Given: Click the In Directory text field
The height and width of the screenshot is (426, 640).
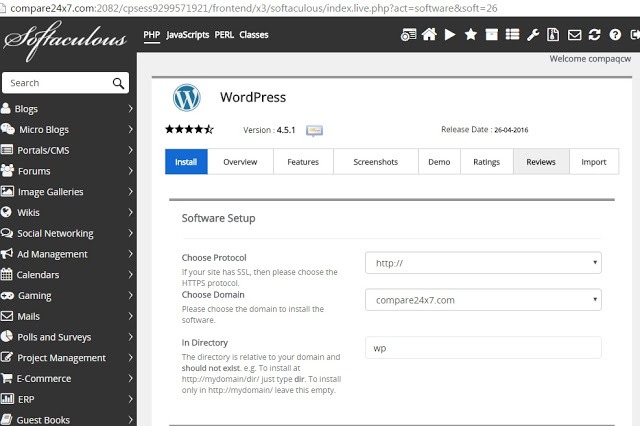Looking at the screenshot, I should tap(483, 348).
